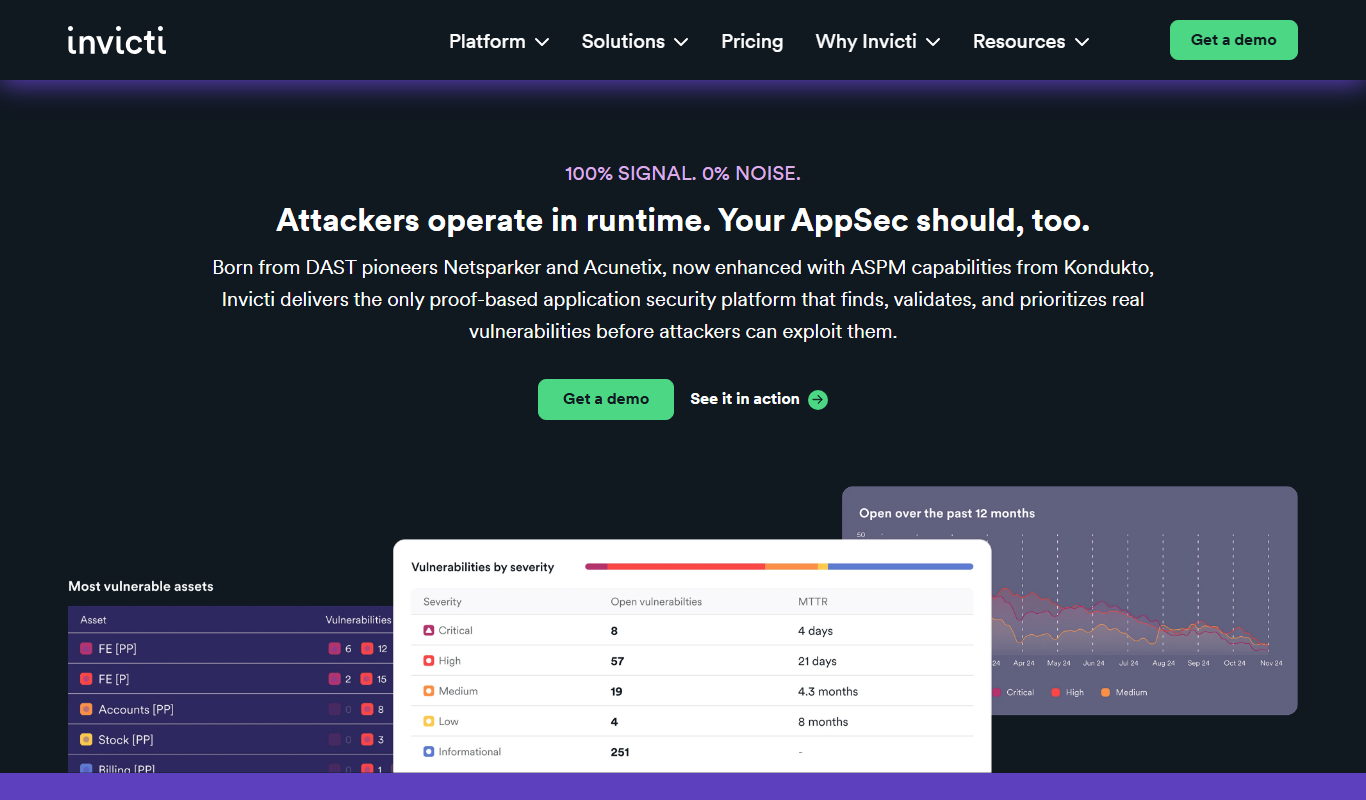Click the Medium legend dot in the chart
This screenshot has height=800, width=1366.
coord(1105,692)
